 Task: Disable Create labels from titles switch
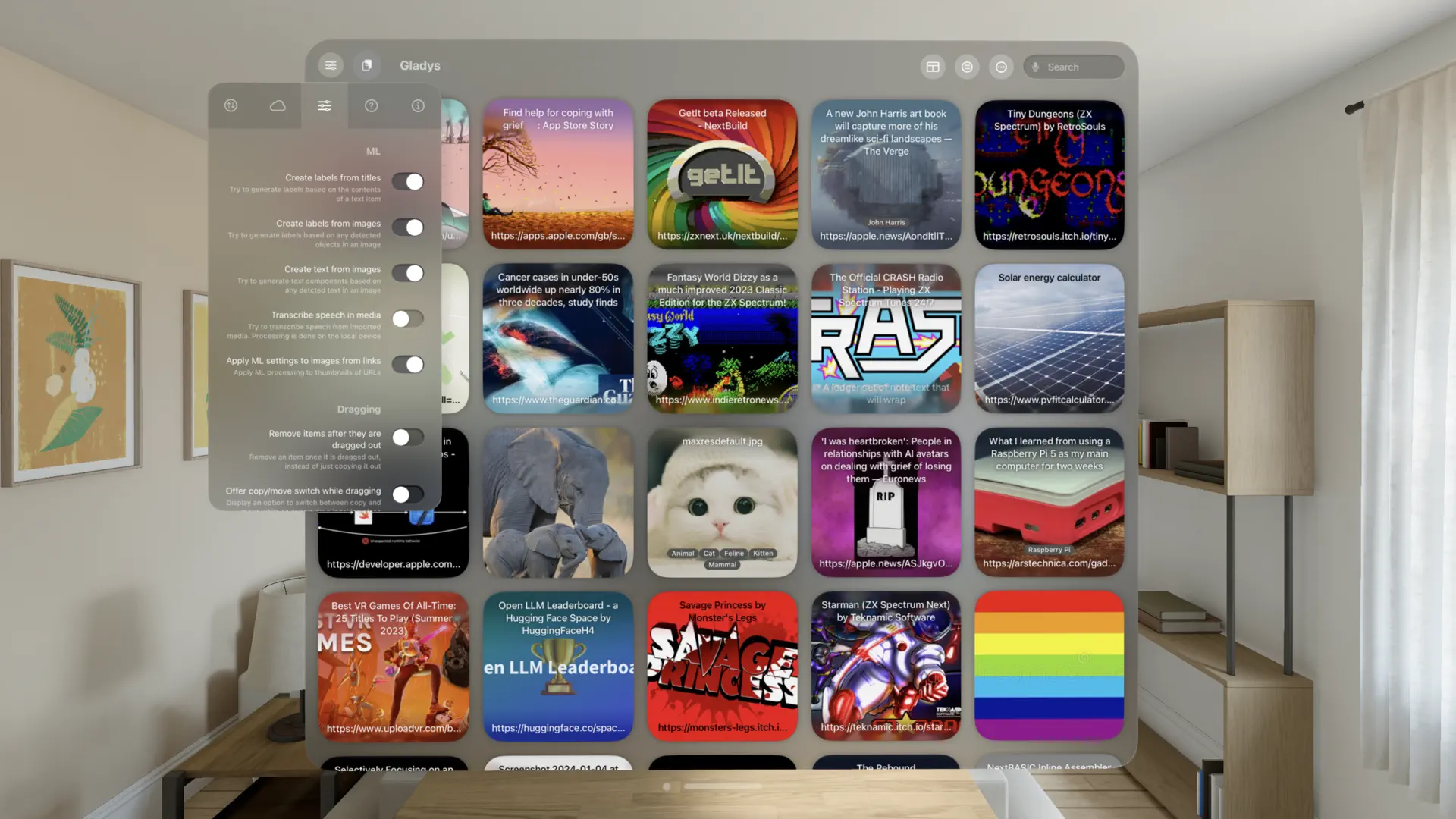click(x=408, y=182)
